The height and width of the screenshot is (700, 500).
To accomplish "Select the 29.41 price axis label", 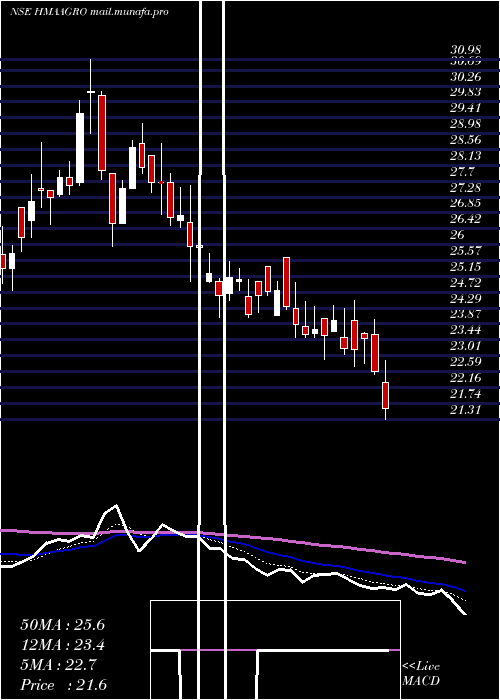I will (x=466, y=108).
